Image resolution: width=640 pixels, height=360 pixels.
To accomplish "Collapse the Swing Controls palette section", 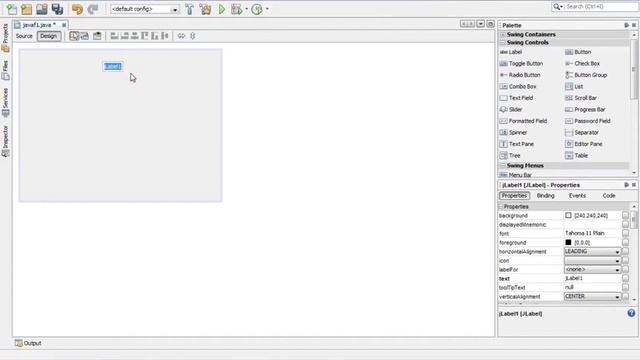I will [x=503, y=42].
